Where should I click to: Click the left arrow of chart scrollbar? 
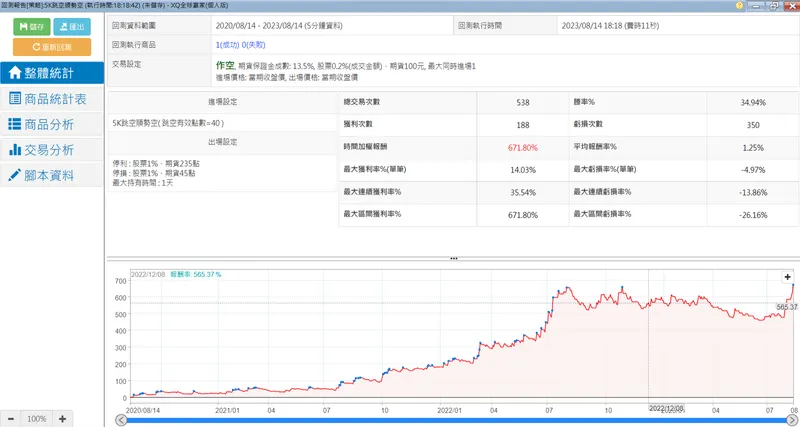(x=121, y=420)
